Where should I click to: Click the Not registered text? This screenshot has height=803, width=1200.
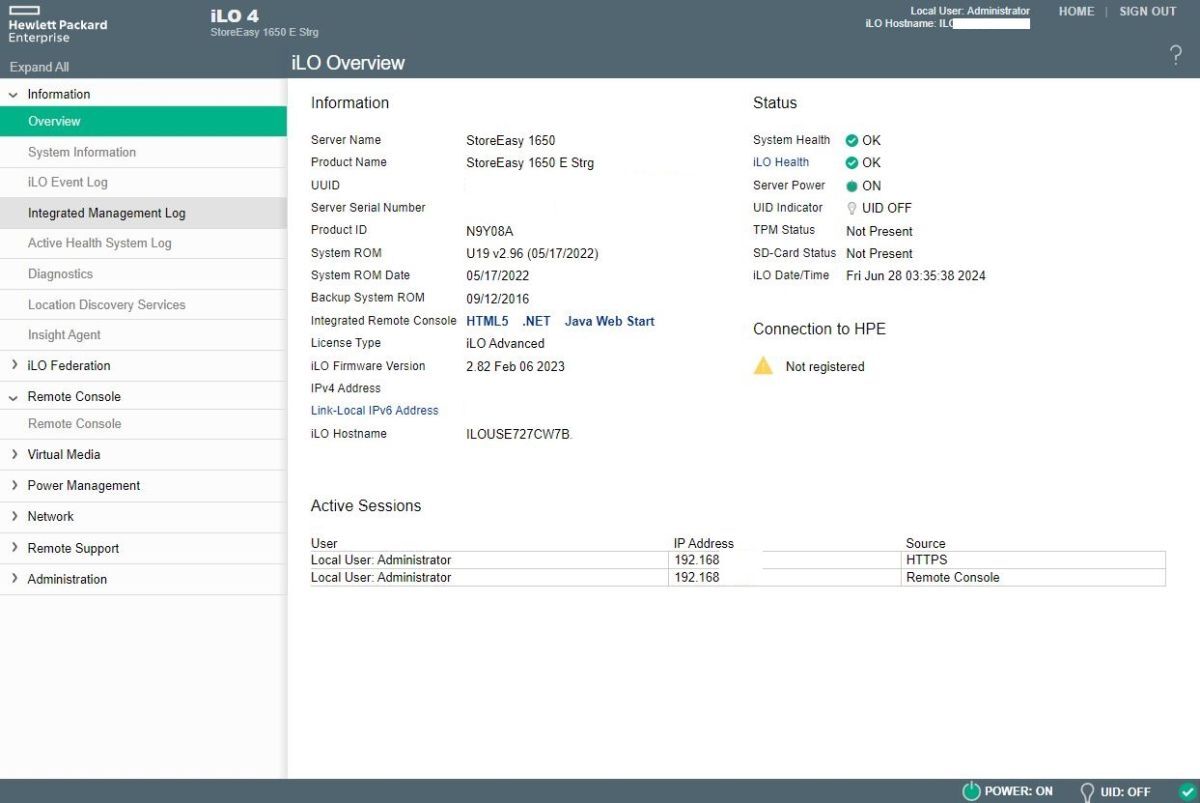coord(825,367)
